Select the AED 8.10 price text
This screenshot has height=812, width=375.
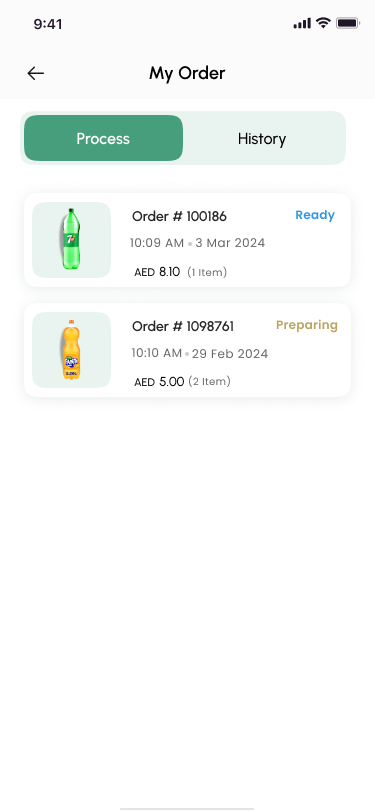(x=157, y=272)
